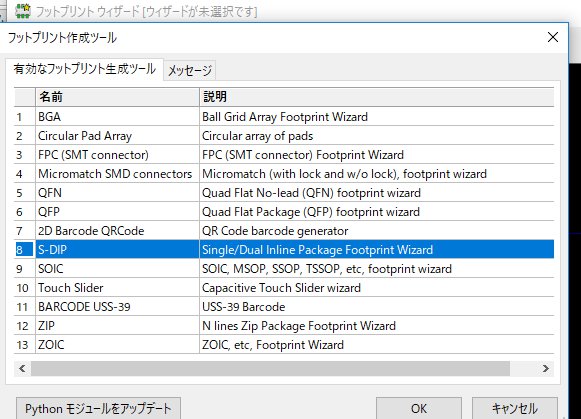
Task: Select BARCODE USS-39 entry
Action: tap(284, 307)
